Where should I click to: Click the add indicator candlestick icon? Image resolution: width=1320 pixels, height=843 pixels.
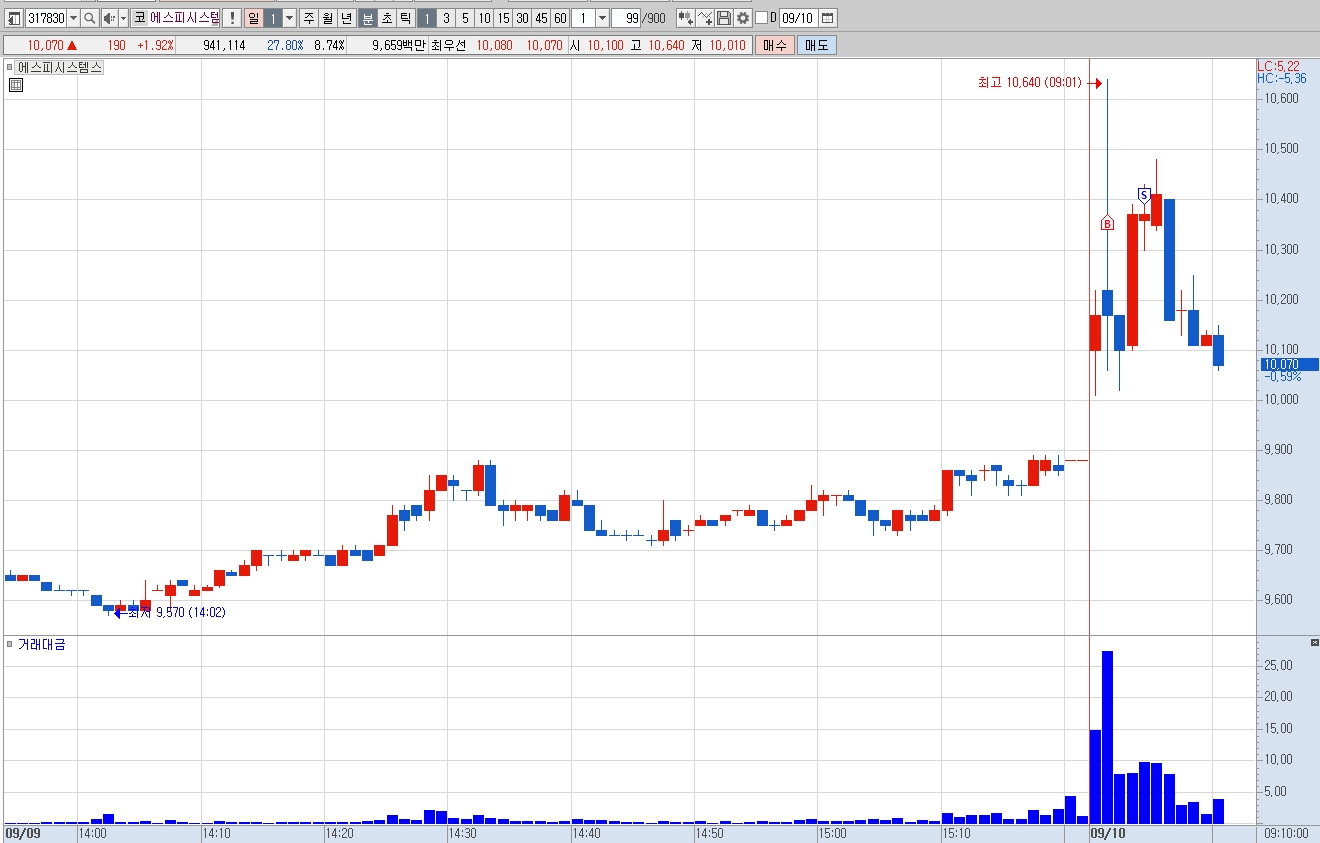686,18
